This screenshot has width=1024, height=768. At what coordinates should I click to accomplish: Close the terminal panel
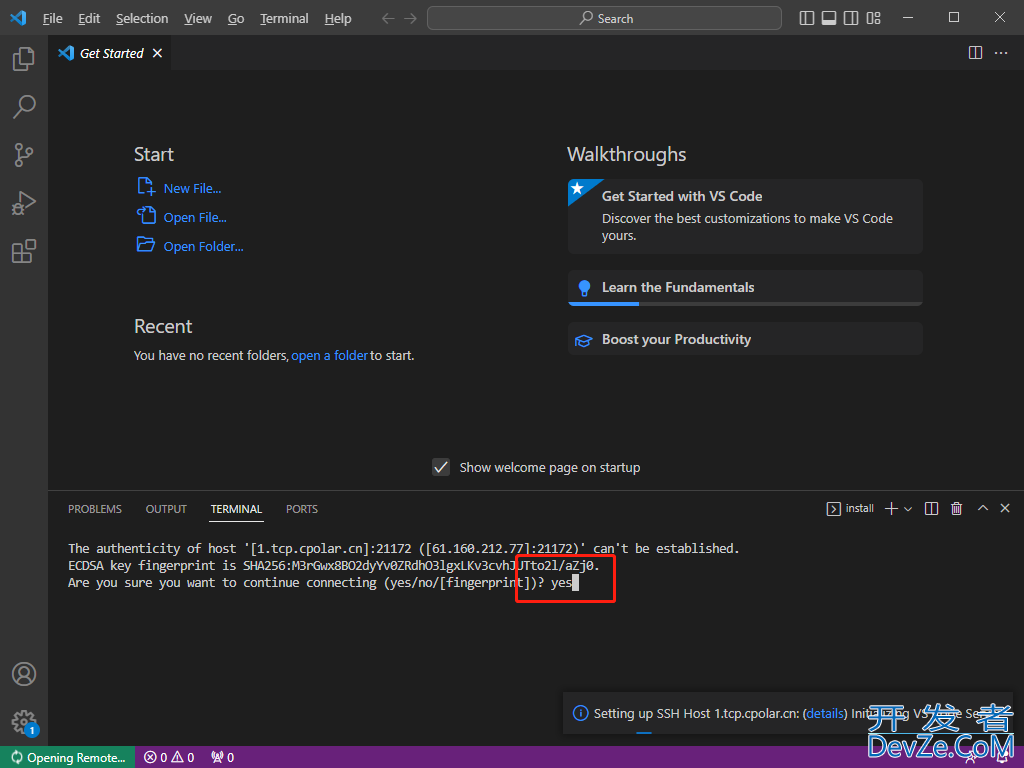tap(1005, 508)
